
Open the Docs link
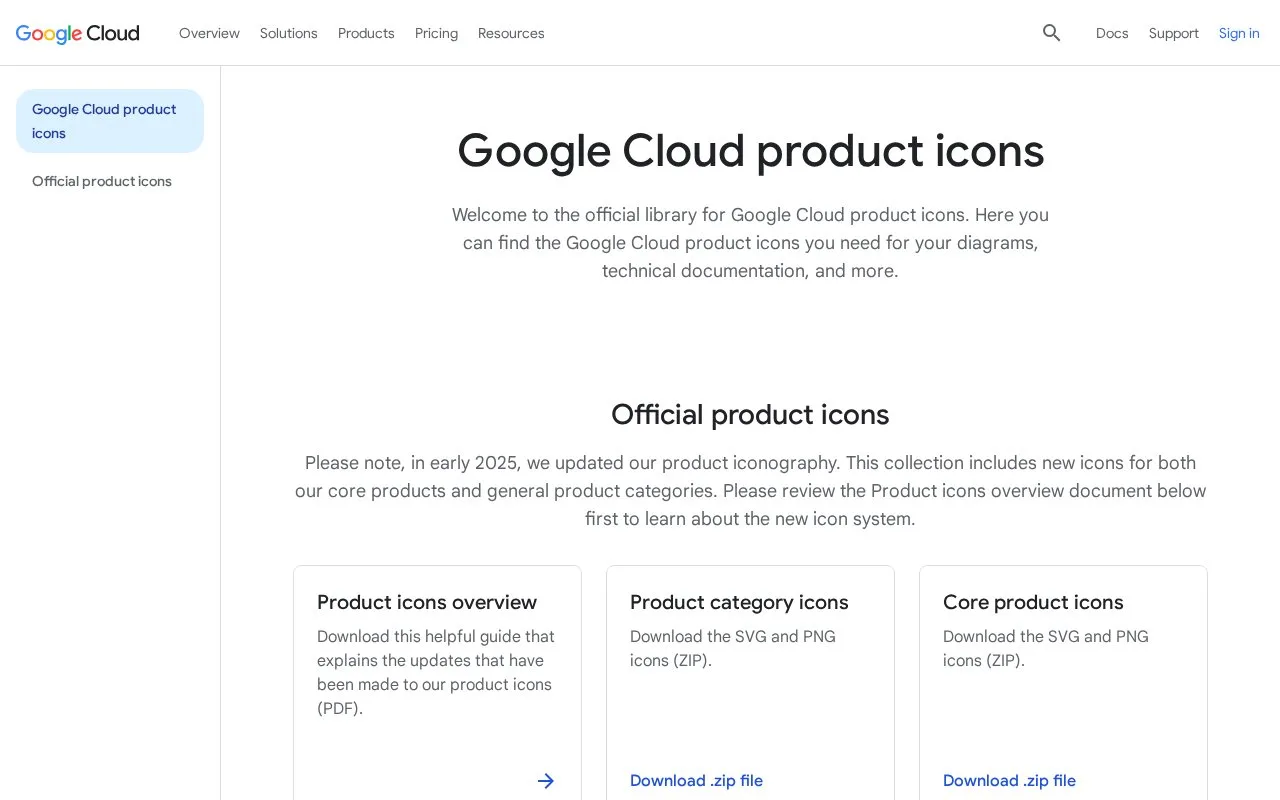click(1112, 33)
